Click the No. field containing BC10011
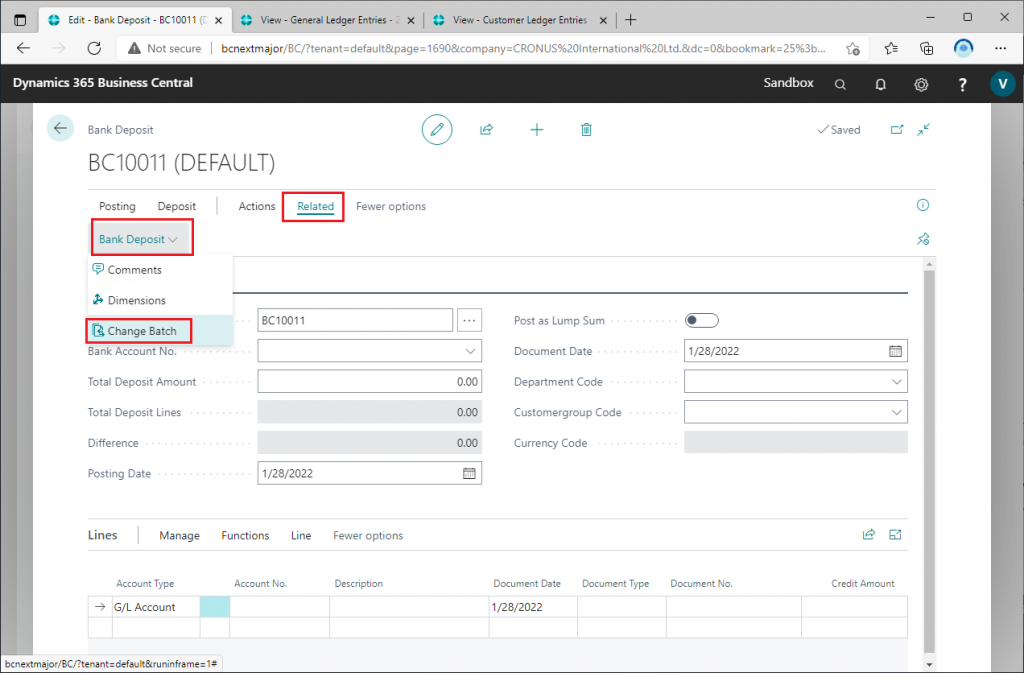 [355, 321]
